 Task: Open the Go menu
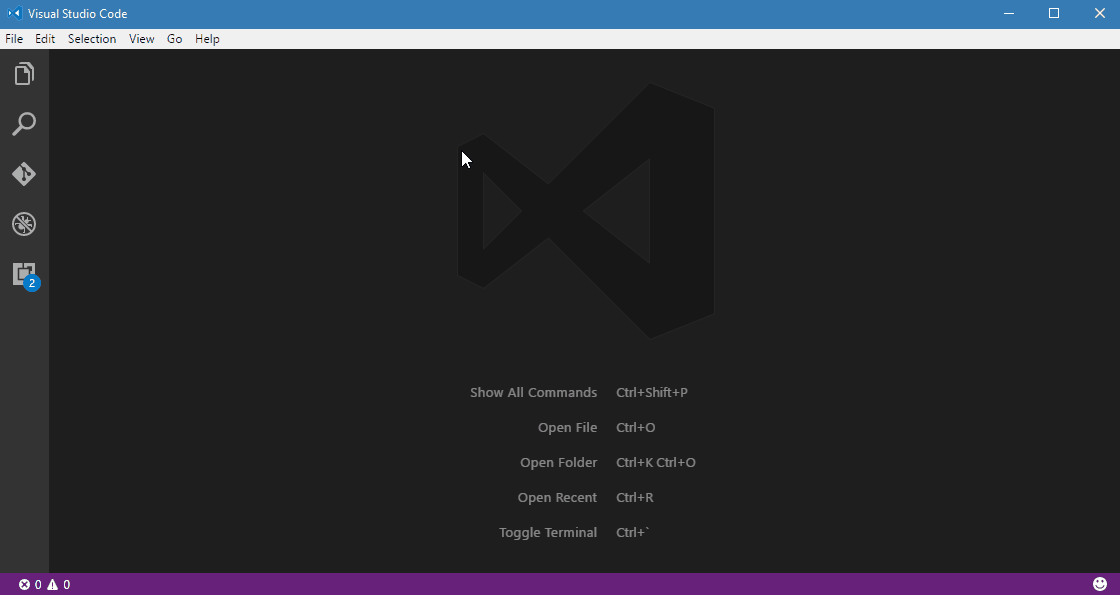pos(174,39)
